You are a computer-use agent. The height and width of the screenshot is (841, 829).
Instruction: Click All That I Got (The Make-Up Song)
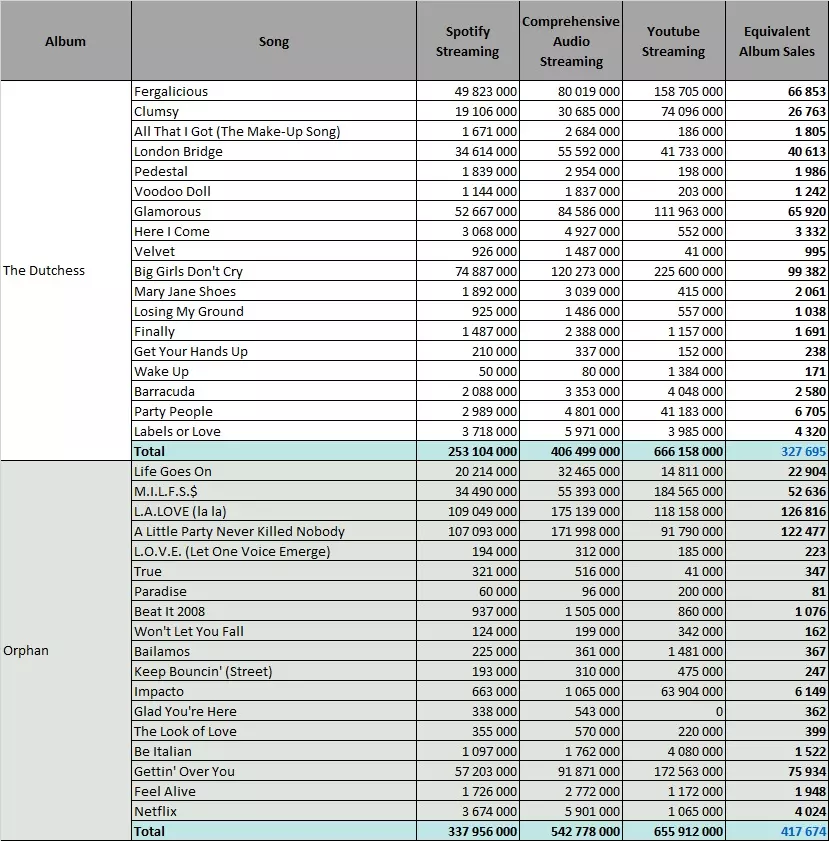coord(273,131)
